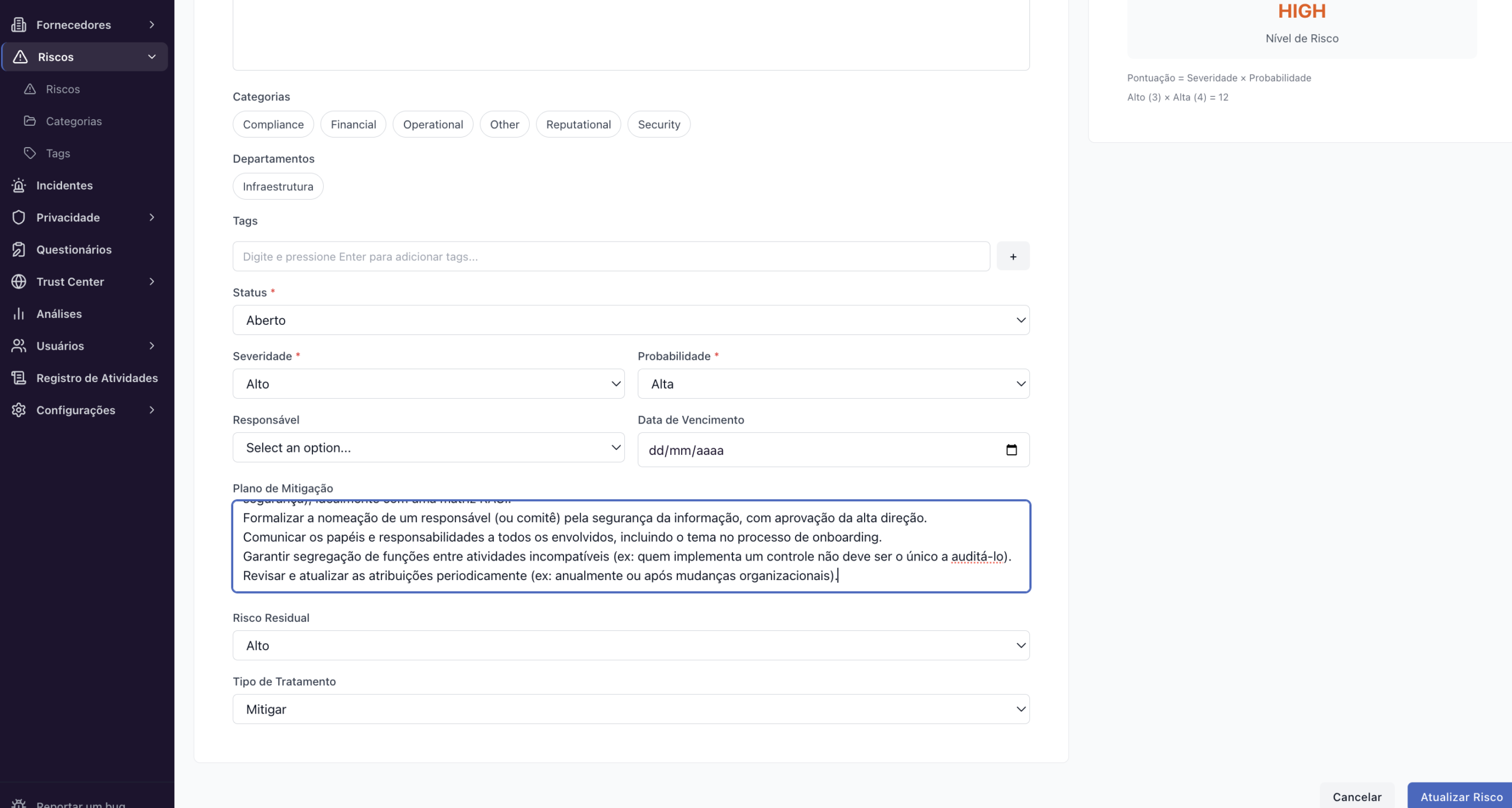Open Categorias folder icon in sidebar

[x=30, y=121]
